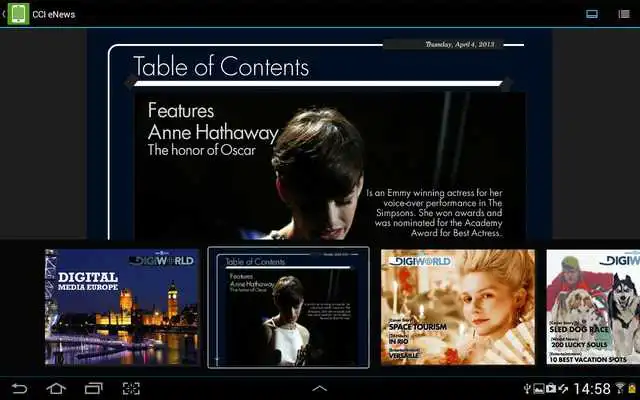Open the Digital Media Europe cover thumbnail

pos(122,307)
